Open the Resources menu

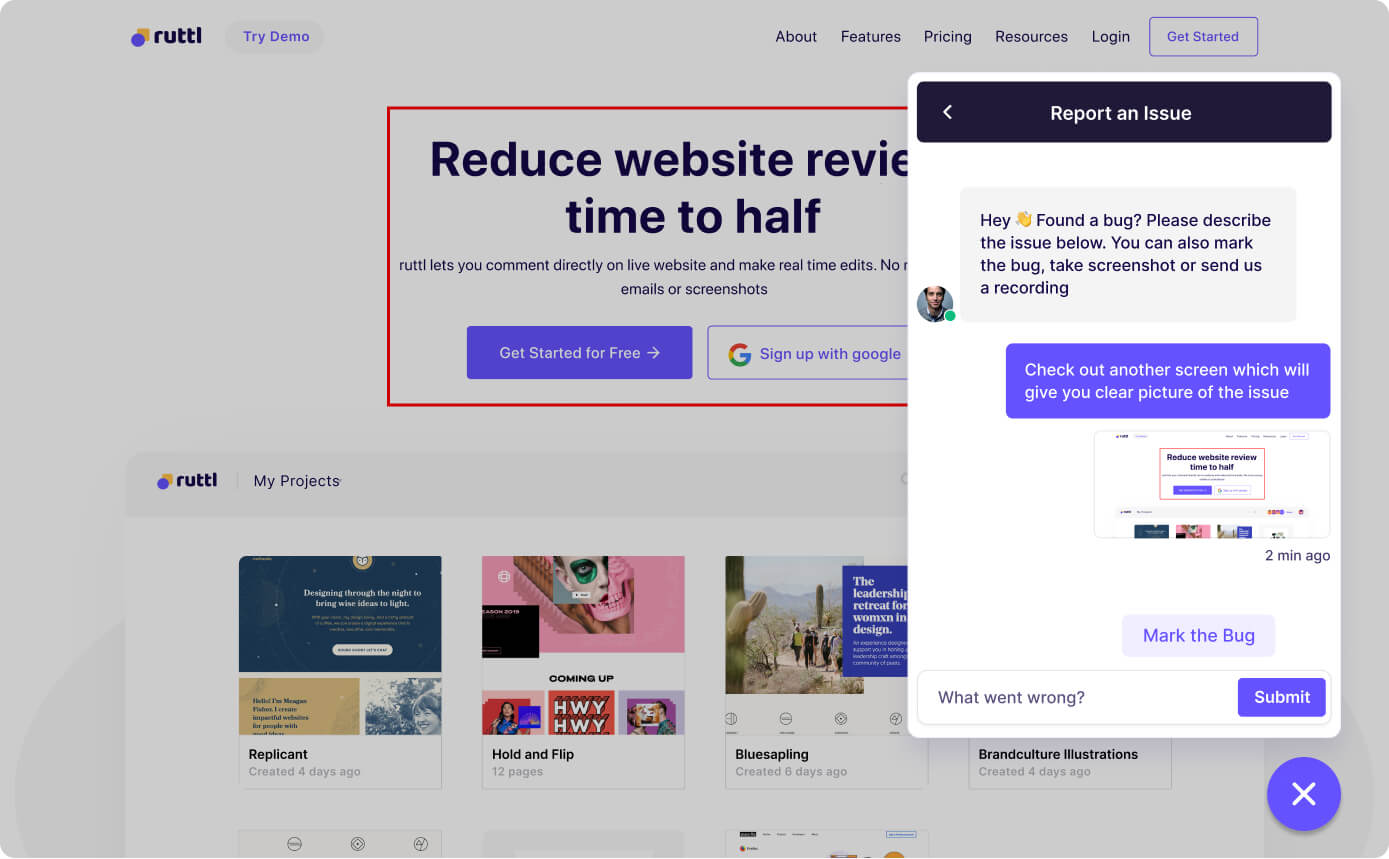[1031, 36]
